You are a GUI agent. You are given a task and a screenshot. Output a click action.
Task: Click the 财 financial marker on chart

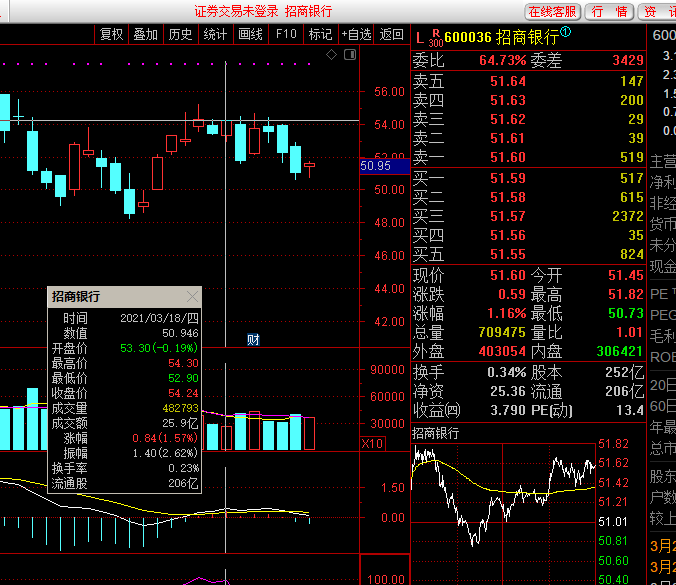coord(254,340)
